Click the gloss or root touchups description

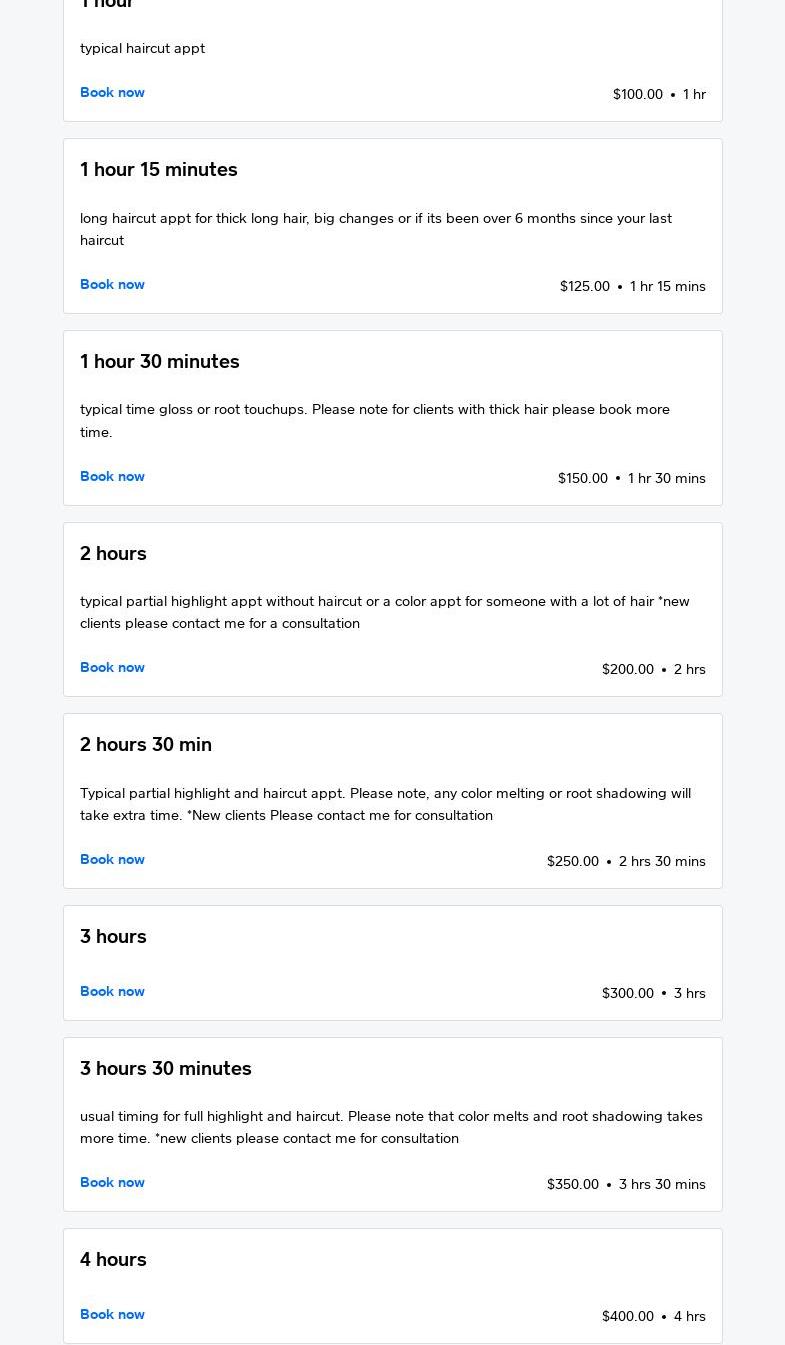click(x=375, y=421)
